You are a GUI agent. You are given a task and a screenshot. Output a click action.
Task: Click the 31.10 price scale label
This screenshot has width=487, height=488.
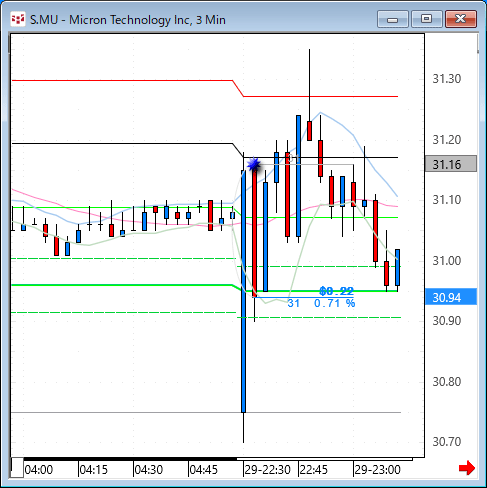(x=447, y=200)
